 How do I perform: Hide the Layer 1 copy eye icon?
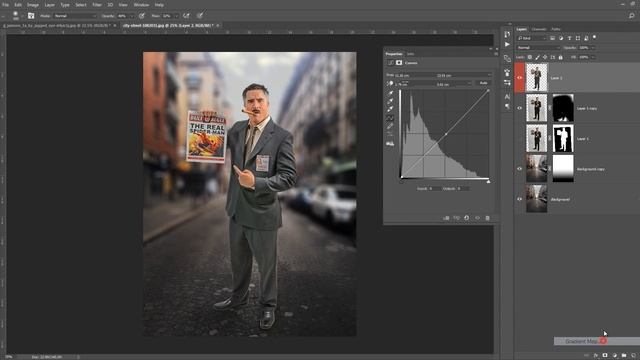(520, 108)
